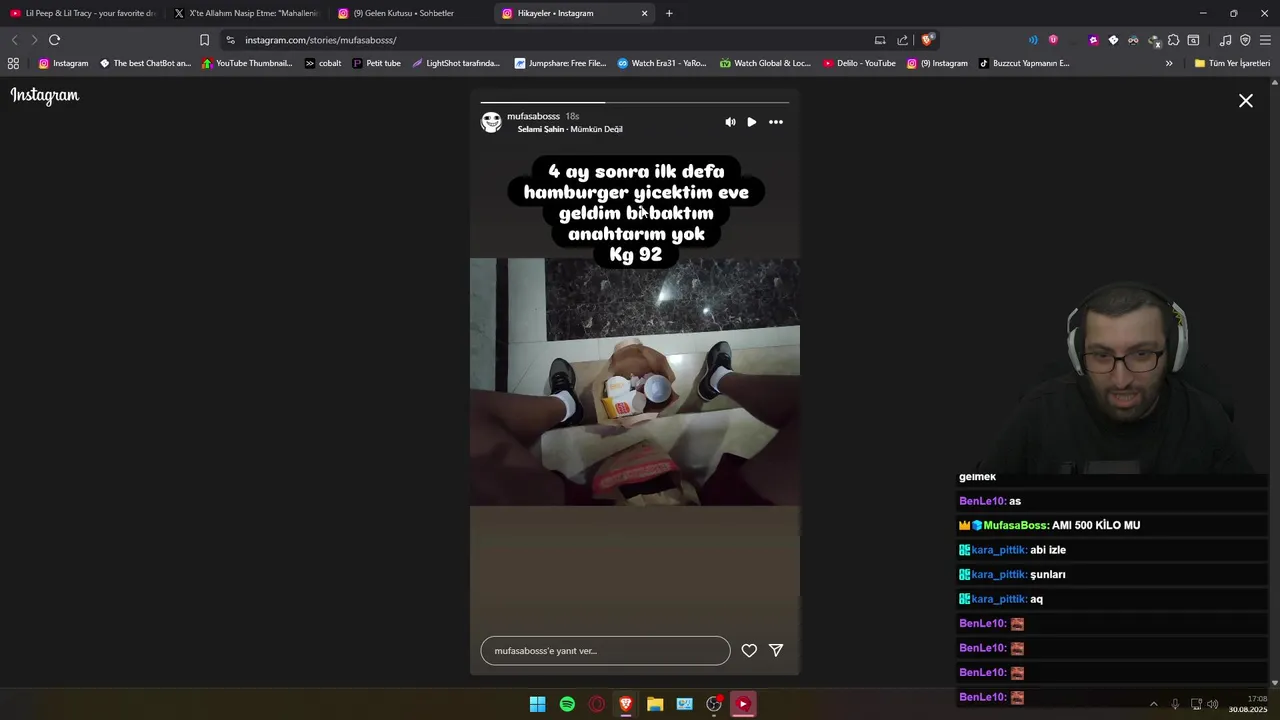
Task: Close the Hikayeler Instagram tab
Action: (644, 13)
